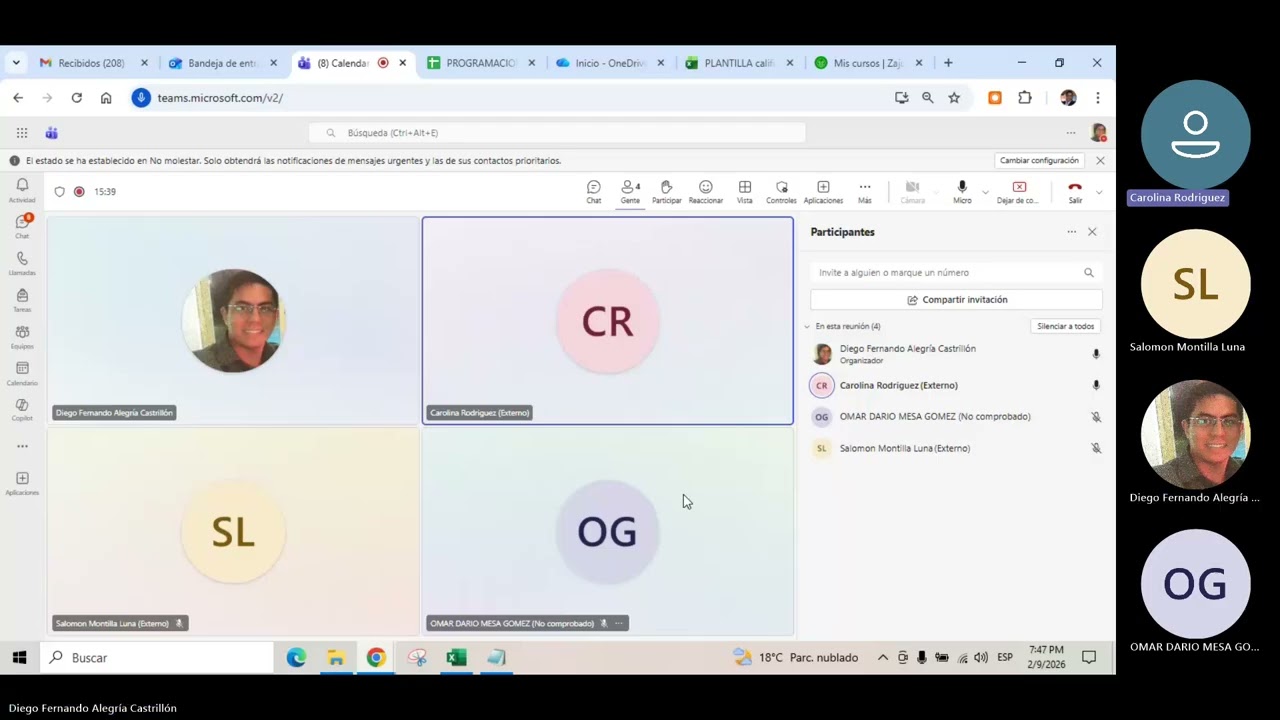Collapse the En esta reunión (4) list
The height and width of the screenshot is (720, 1280).
[x=807, y=327]
